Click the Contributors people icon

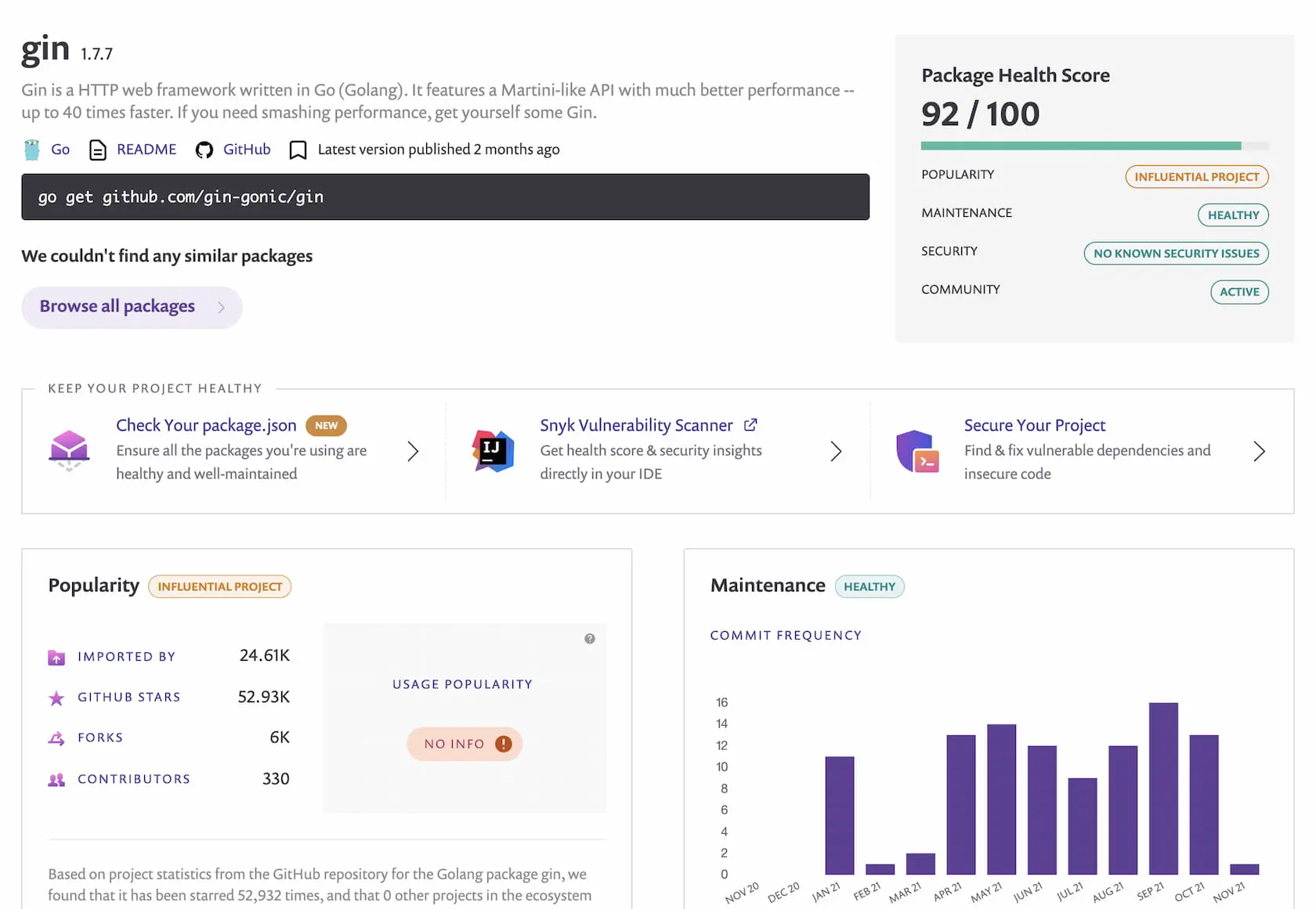[56, 780]
